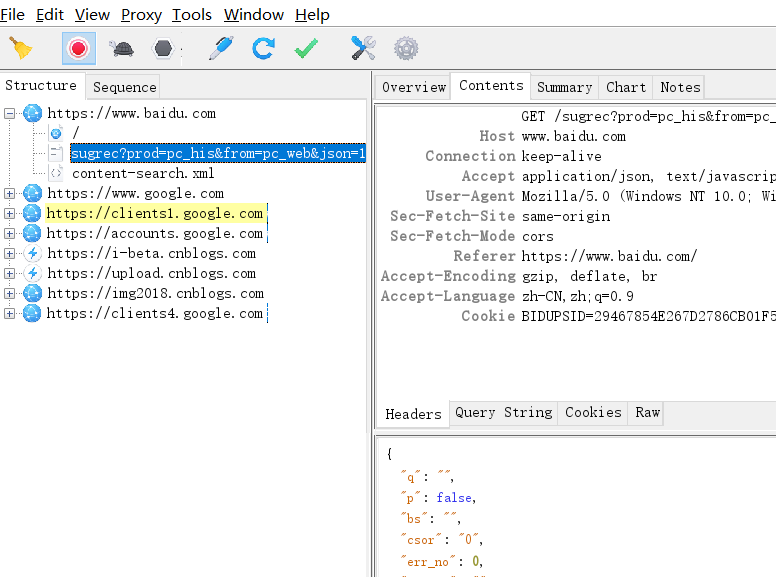Open the File menu
Viewport: 776px width, 577px height.
tap(12, 15)
